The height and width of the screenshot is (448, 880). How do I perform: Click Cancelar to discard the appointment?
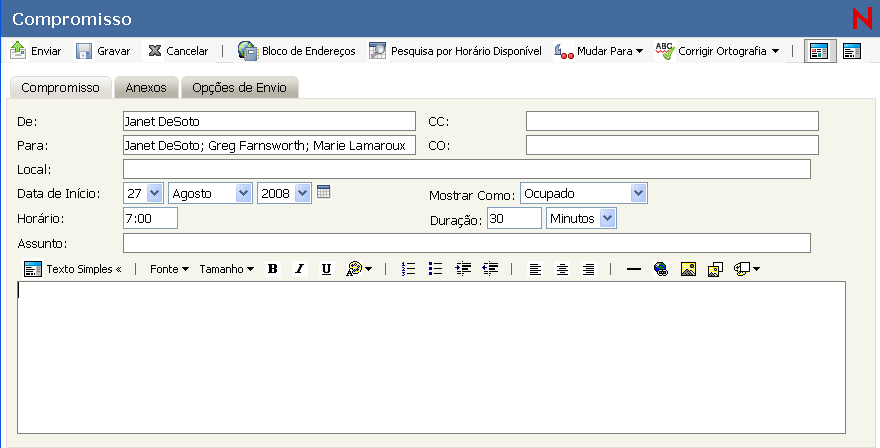(x=178, y=51)
